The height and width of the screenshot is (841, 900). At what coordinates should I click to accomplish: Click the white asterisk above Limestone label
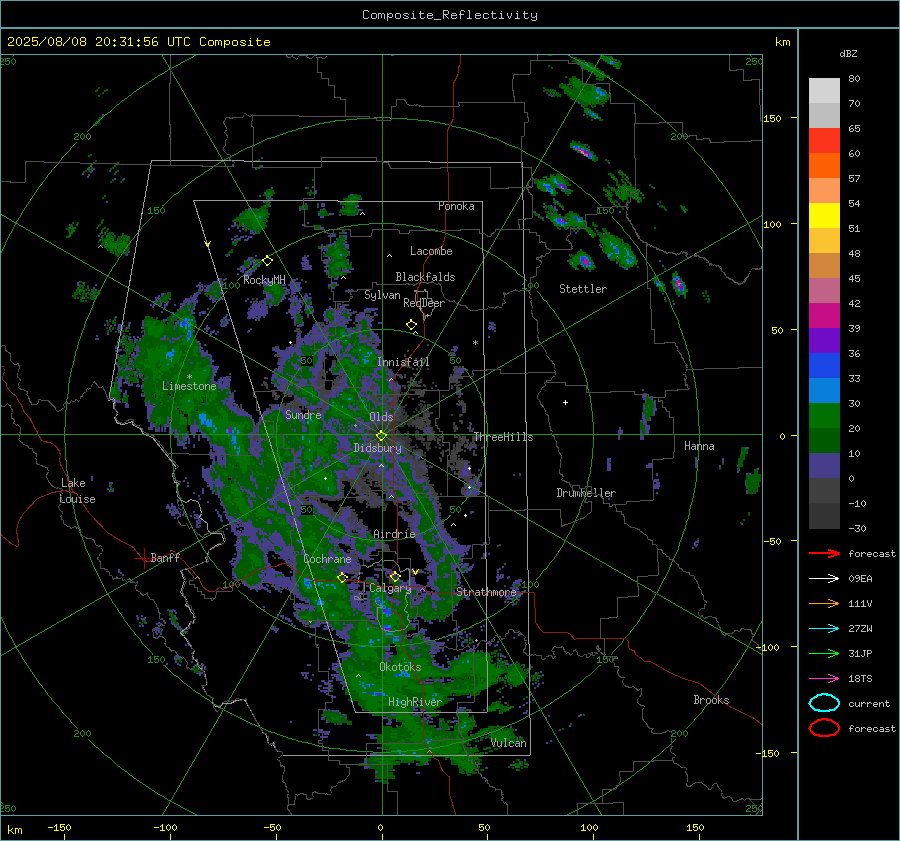[x=189, y=377]
